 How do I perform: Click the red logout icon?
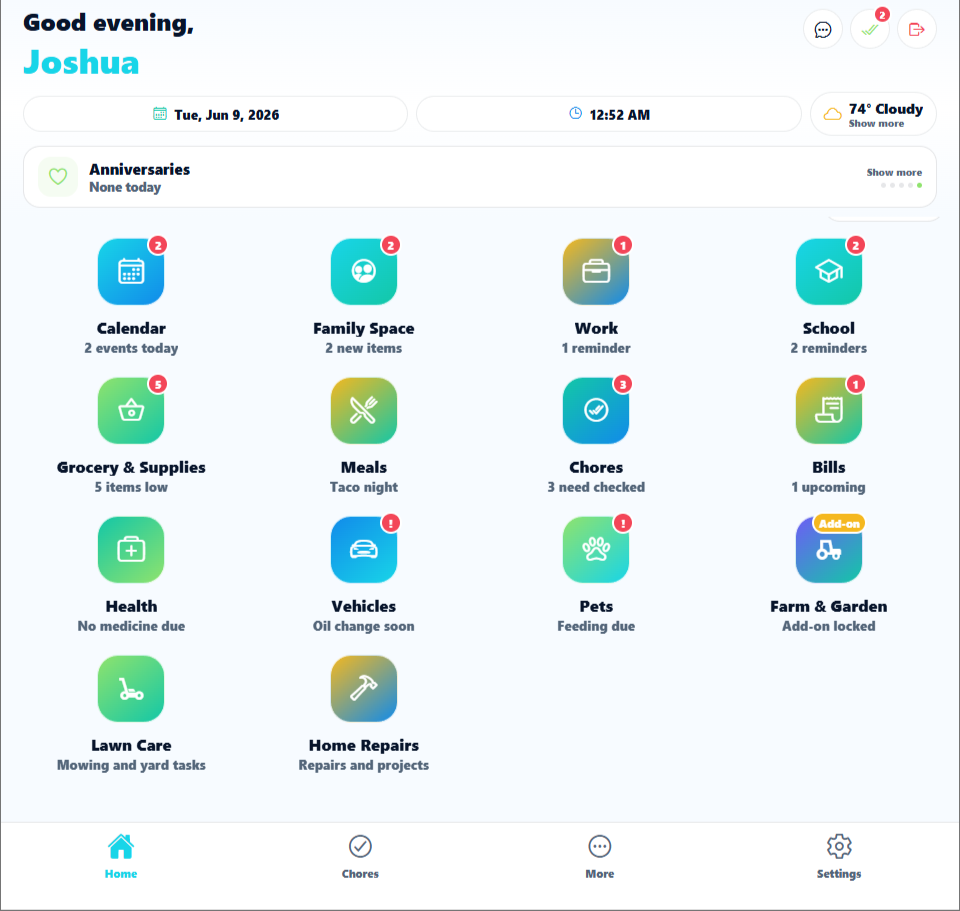917,29
